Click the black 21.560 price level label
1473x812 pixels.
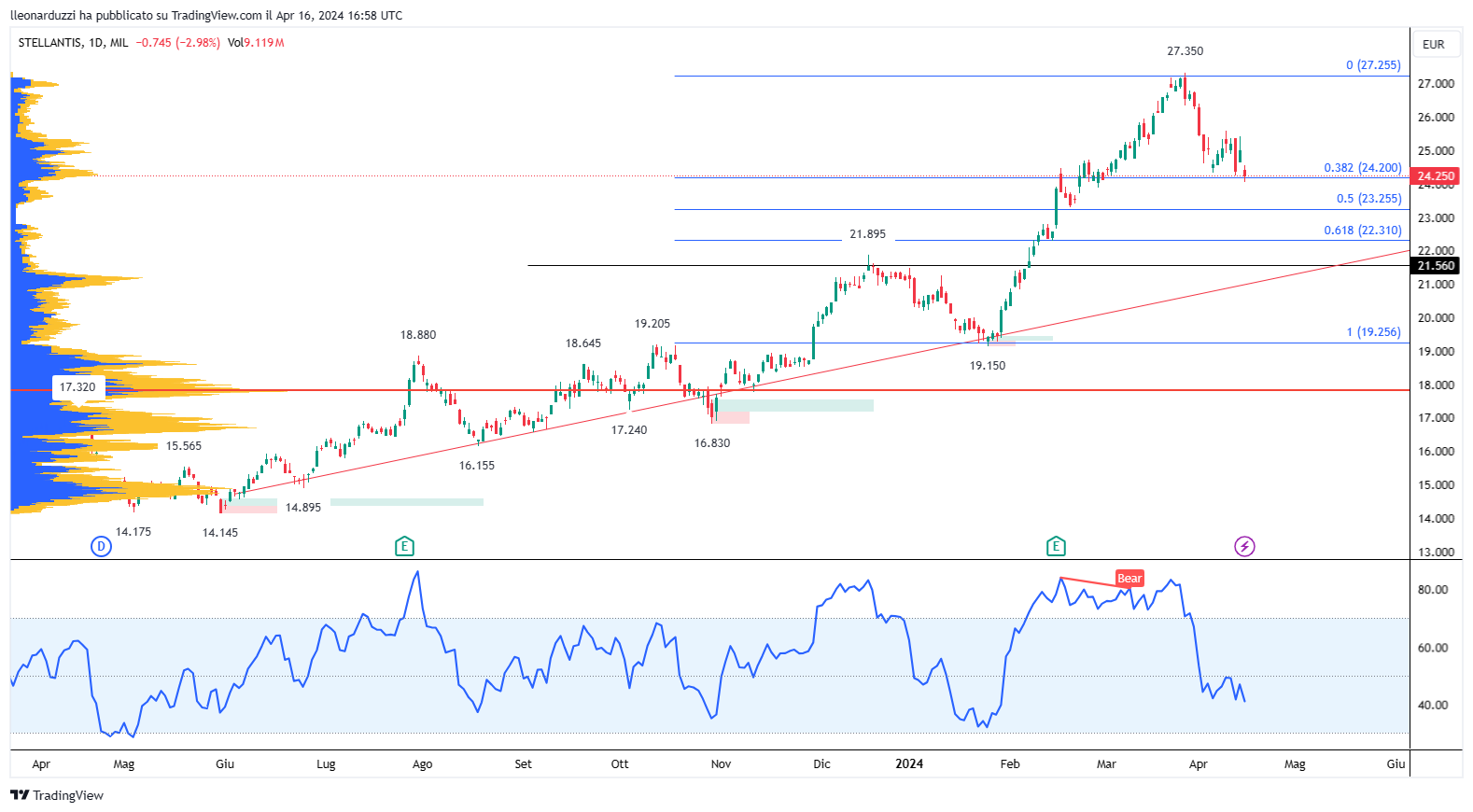coord(1436,266)
